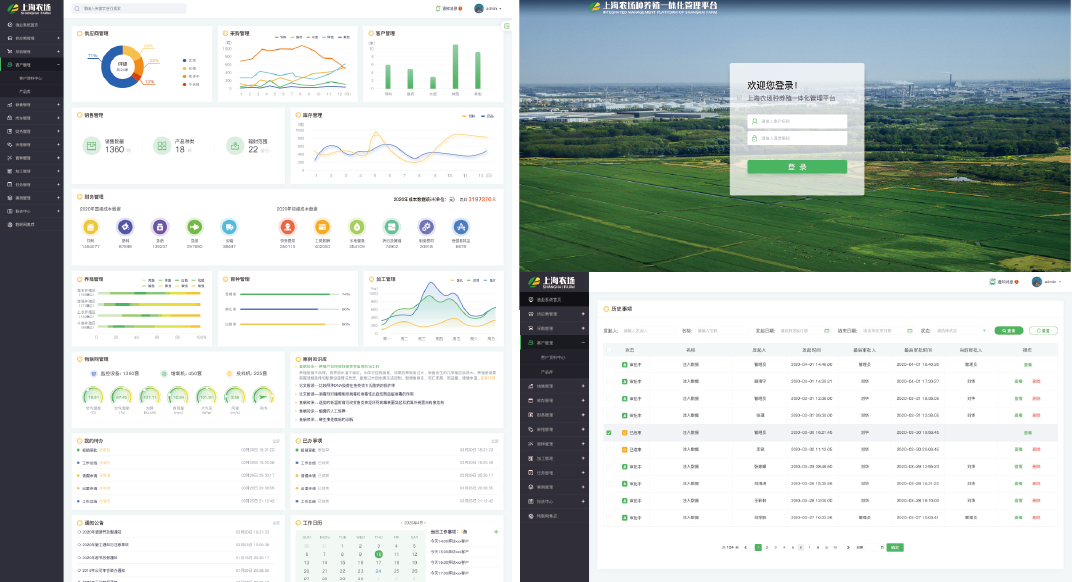This screenshot has height=582, width=1072.
Task: Click the 产品种类 grid icon showing 18
Action: [x=161, y=146]
